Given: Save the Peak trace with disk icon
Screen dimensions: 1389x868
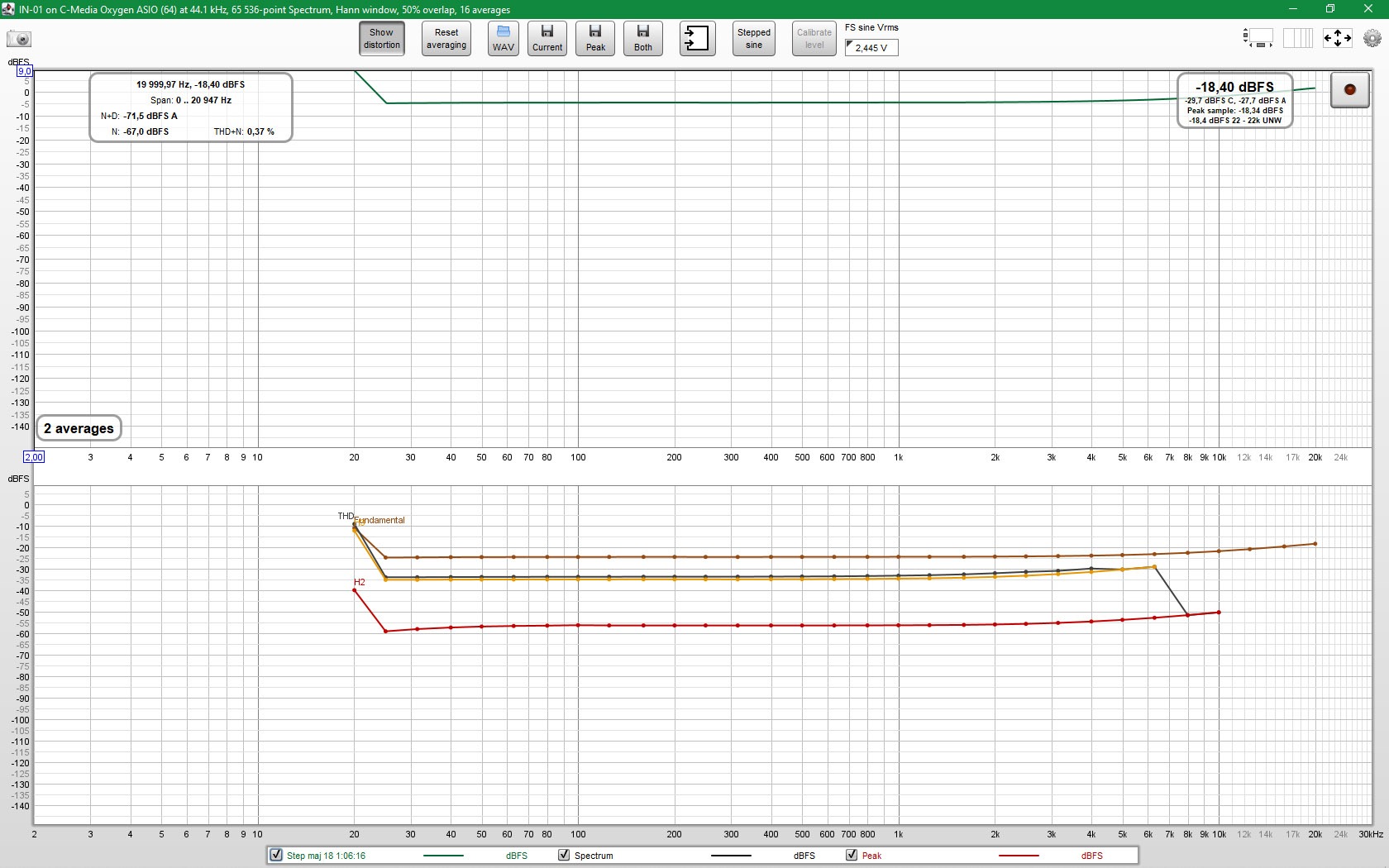Looking at the screenshot, I should (595, 39).
